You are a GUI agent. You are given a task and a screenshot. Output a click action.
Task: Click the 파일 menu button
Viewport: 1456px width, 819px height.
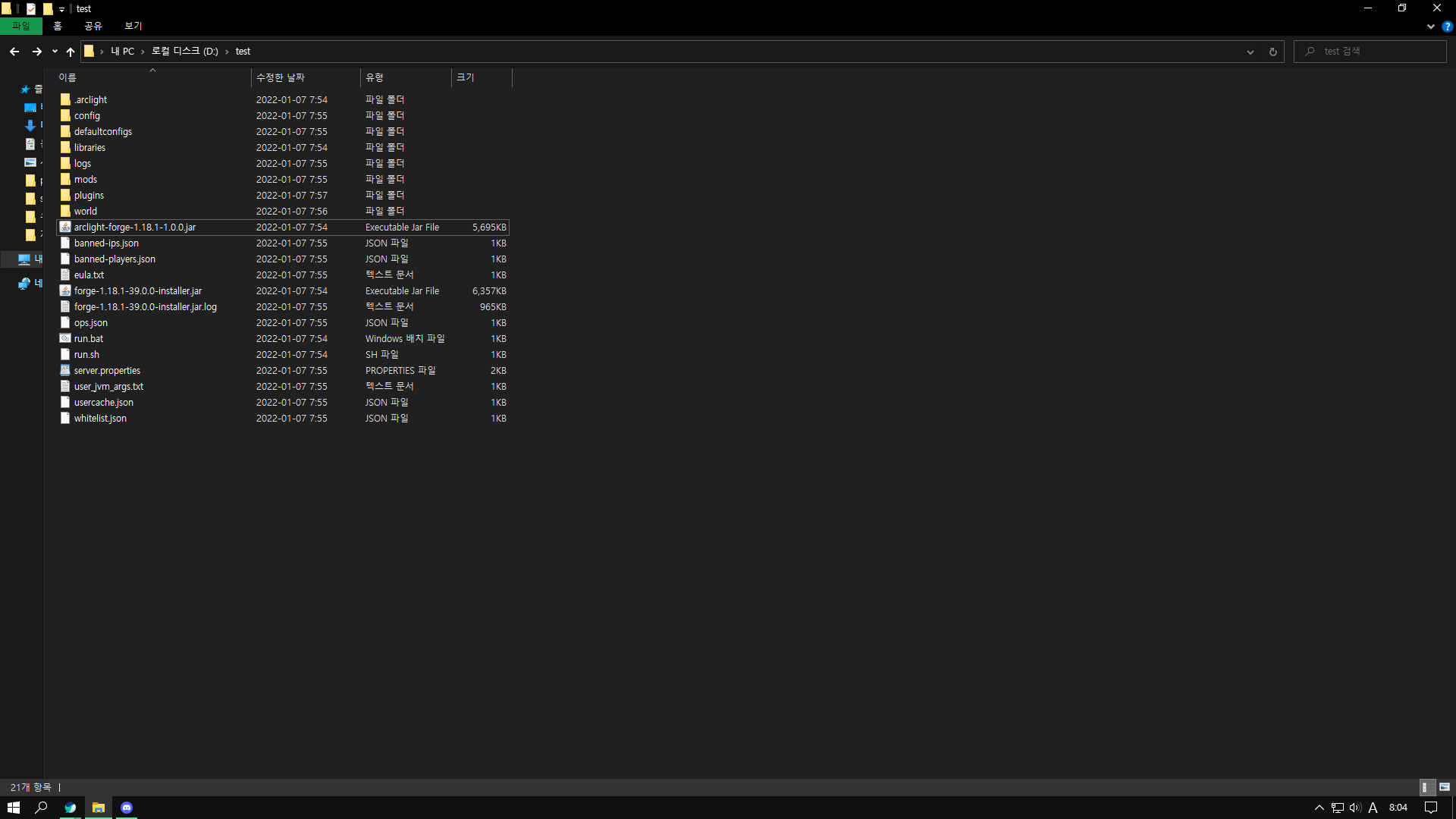point(20,25)
